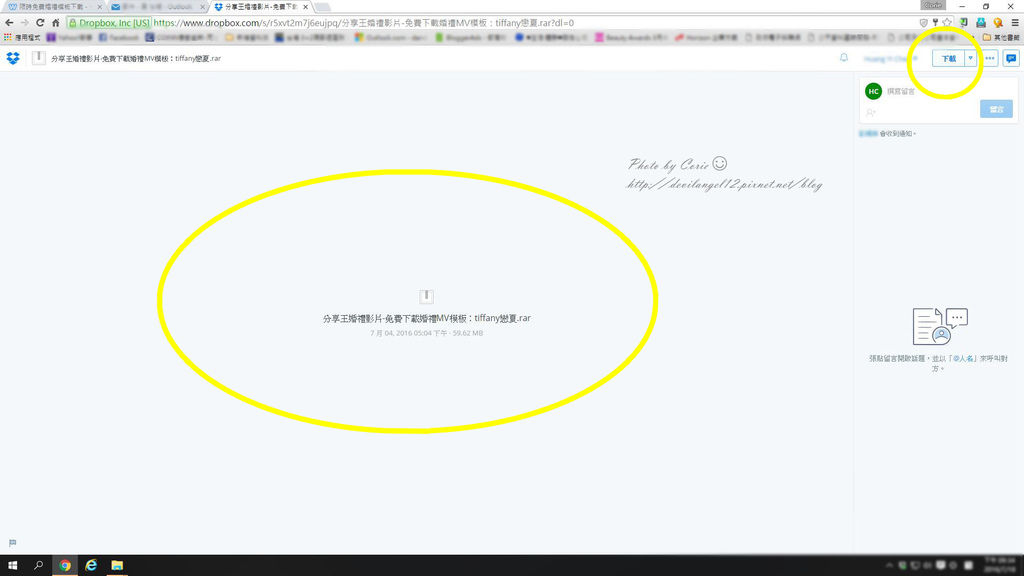Open a new browser tab
Image resolution: width=1024 pixels, height=576 pixels.
323,7
